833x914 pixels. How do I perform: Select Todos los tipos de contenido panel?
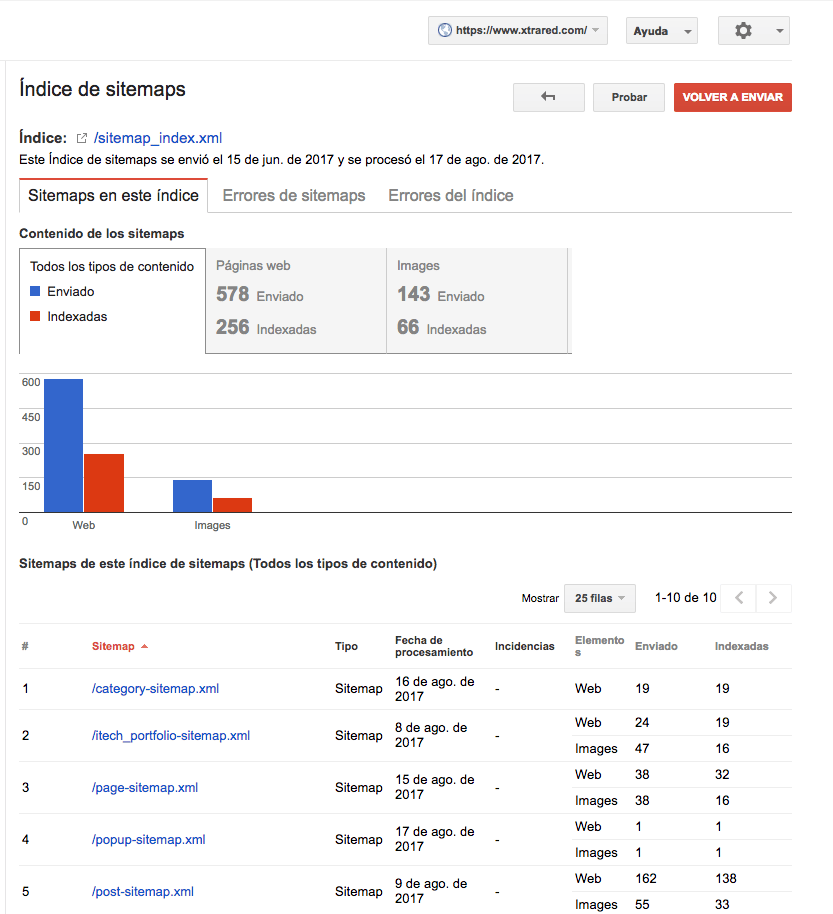(112, 301)
